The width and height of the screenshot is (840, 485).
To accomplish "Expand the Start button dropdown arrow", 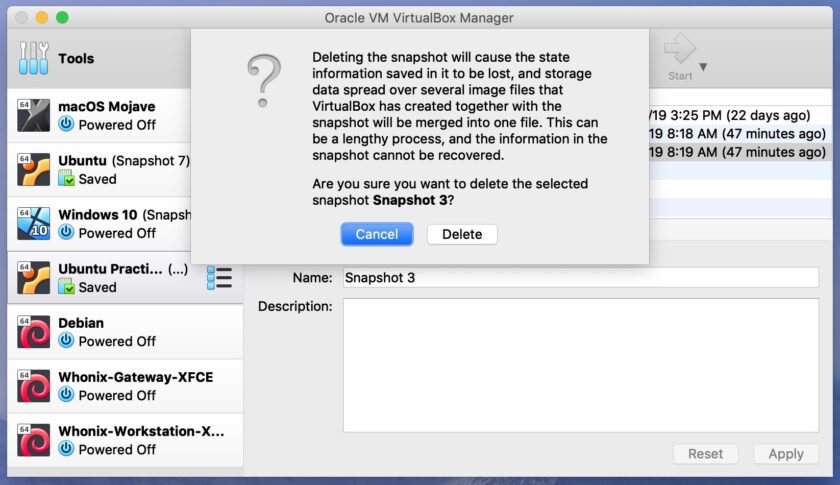I will 703,67.
